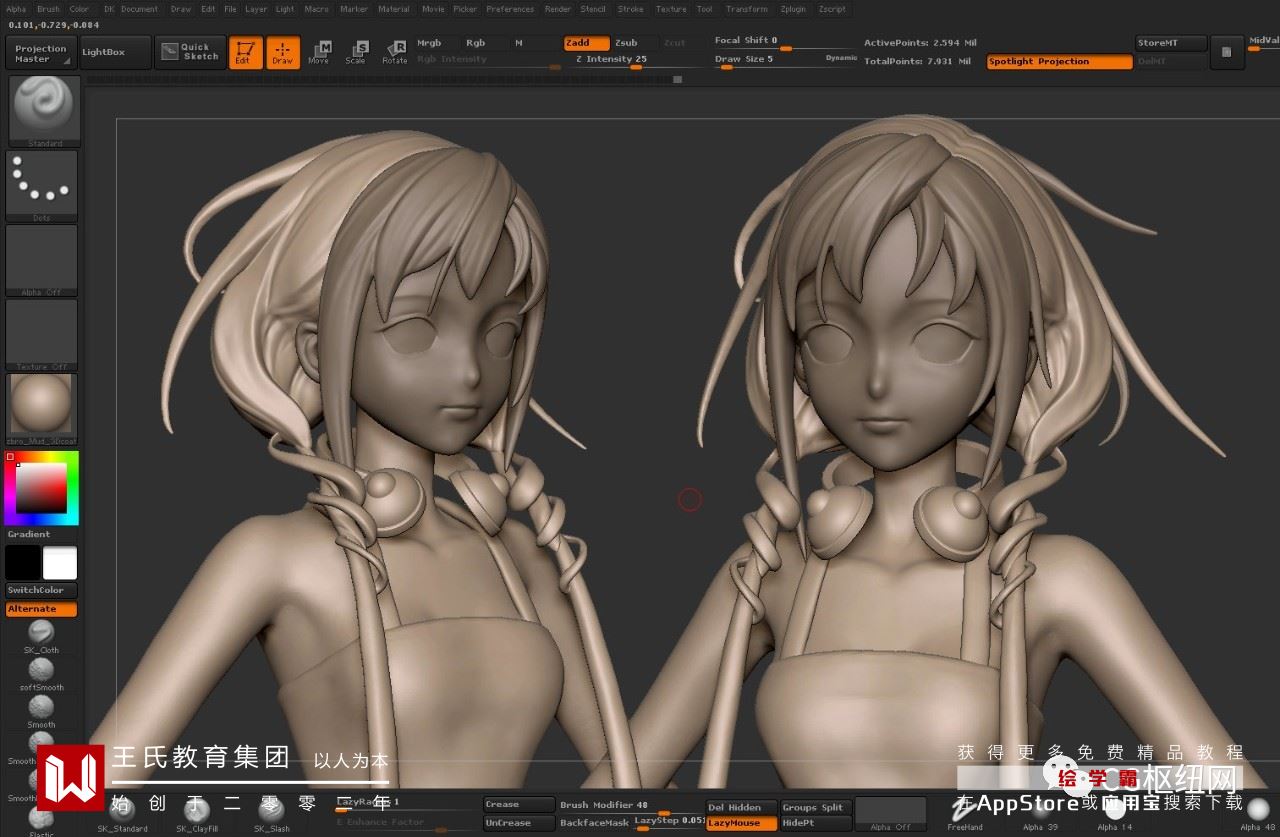Pick the softSmooth brush

coord(41,674)
